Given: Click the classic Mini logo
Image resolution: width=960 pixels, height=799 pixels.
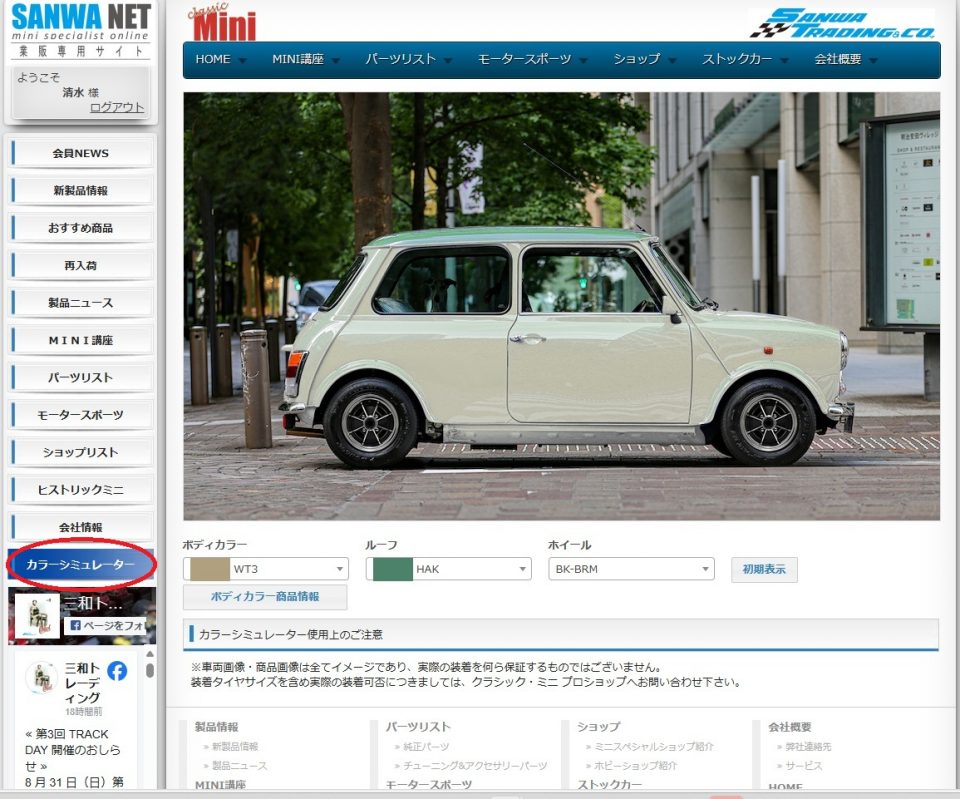Looking at the screenshot, I should [222, 23].
